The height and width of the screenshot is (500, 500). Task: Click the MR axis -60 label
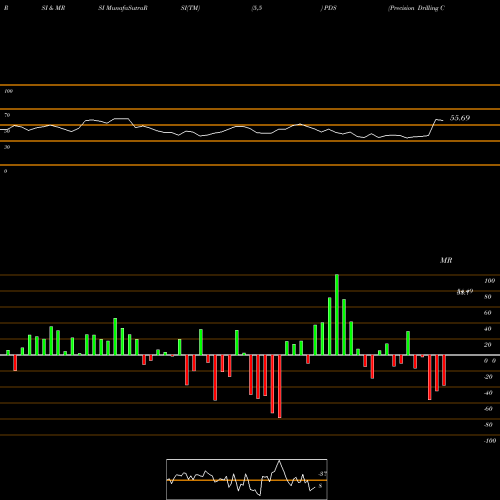click(488, 409)
